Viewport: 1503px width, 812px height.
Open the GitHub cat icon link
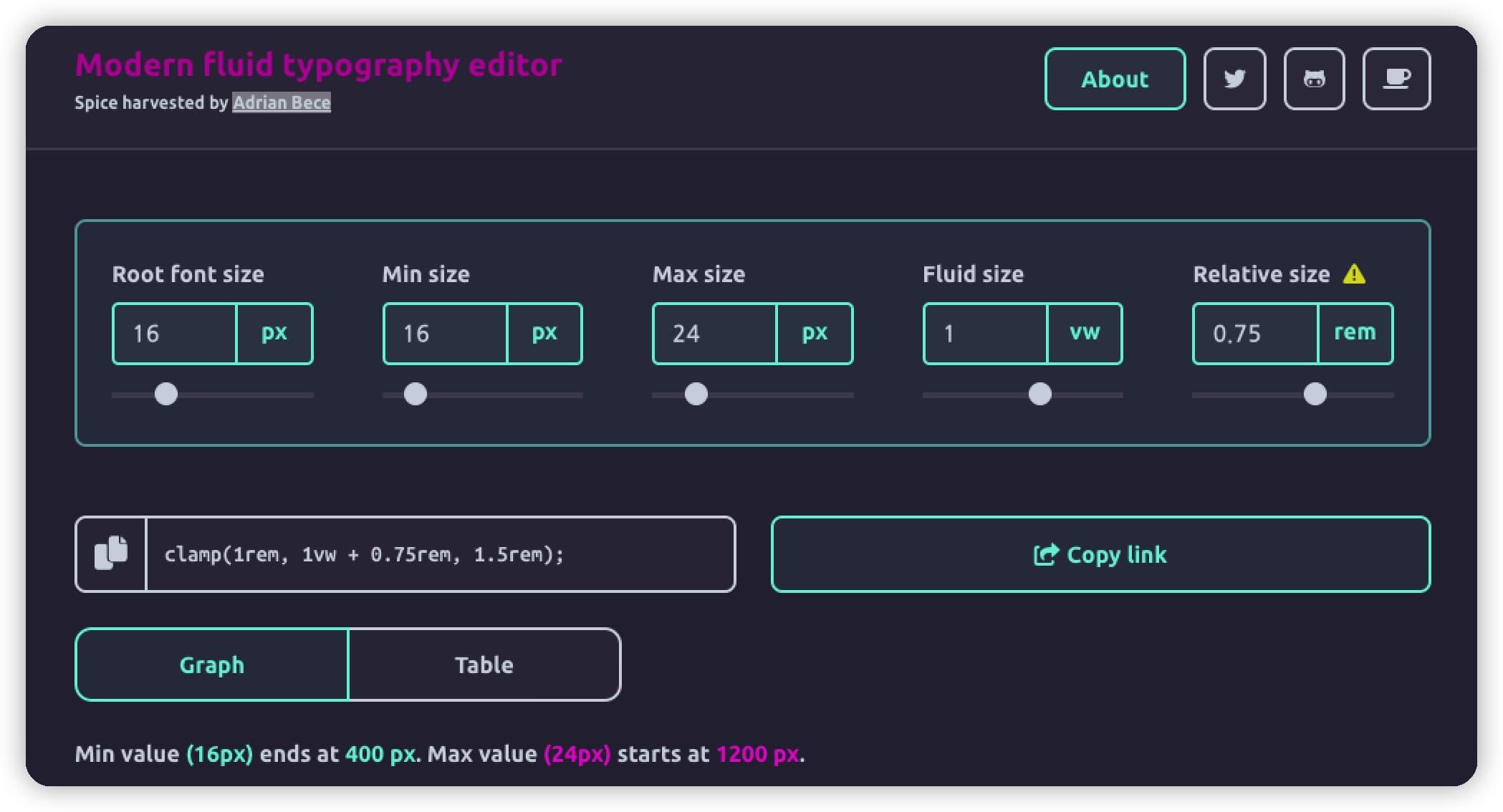coord(1314,79)
